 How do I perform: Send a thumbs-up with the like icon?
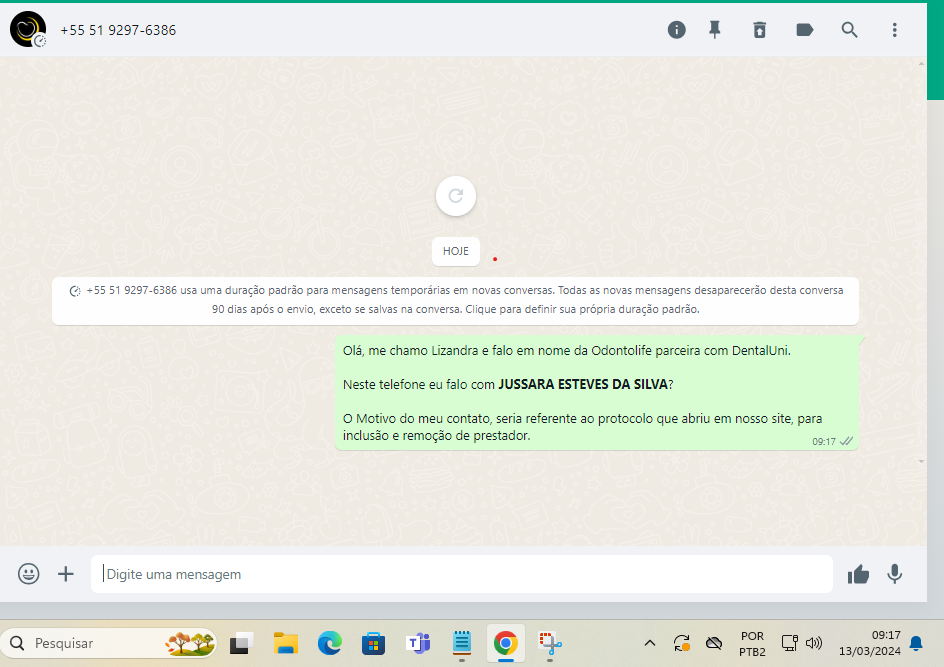858,574
